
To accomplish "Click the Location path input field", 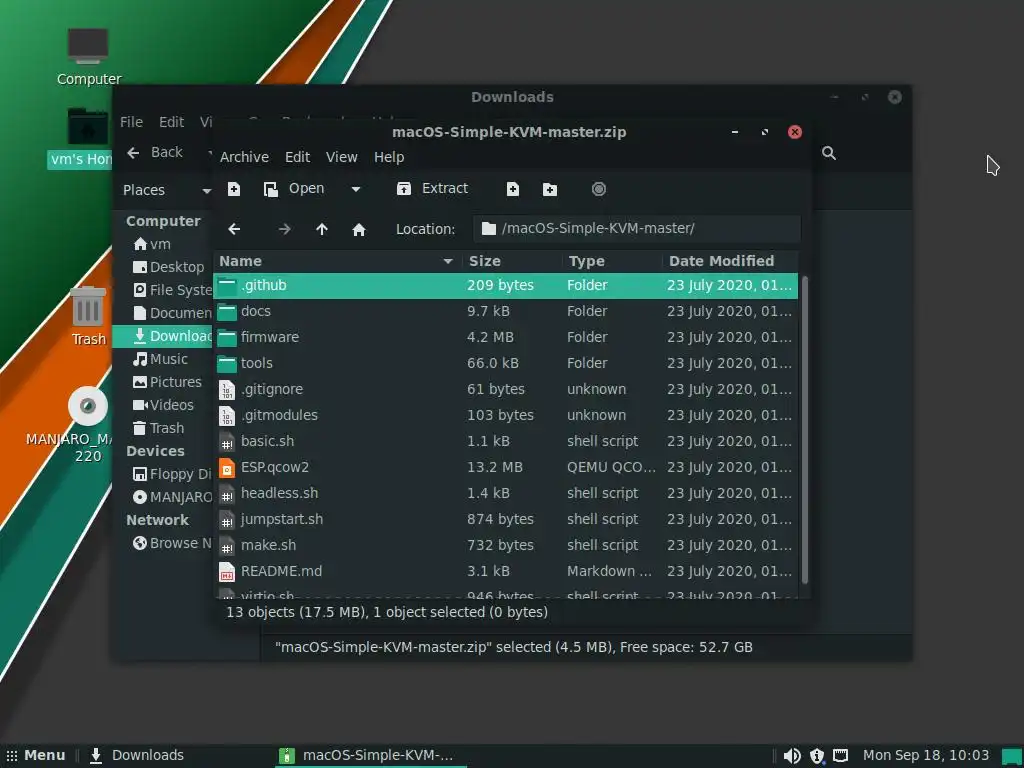I will point(637,229).
